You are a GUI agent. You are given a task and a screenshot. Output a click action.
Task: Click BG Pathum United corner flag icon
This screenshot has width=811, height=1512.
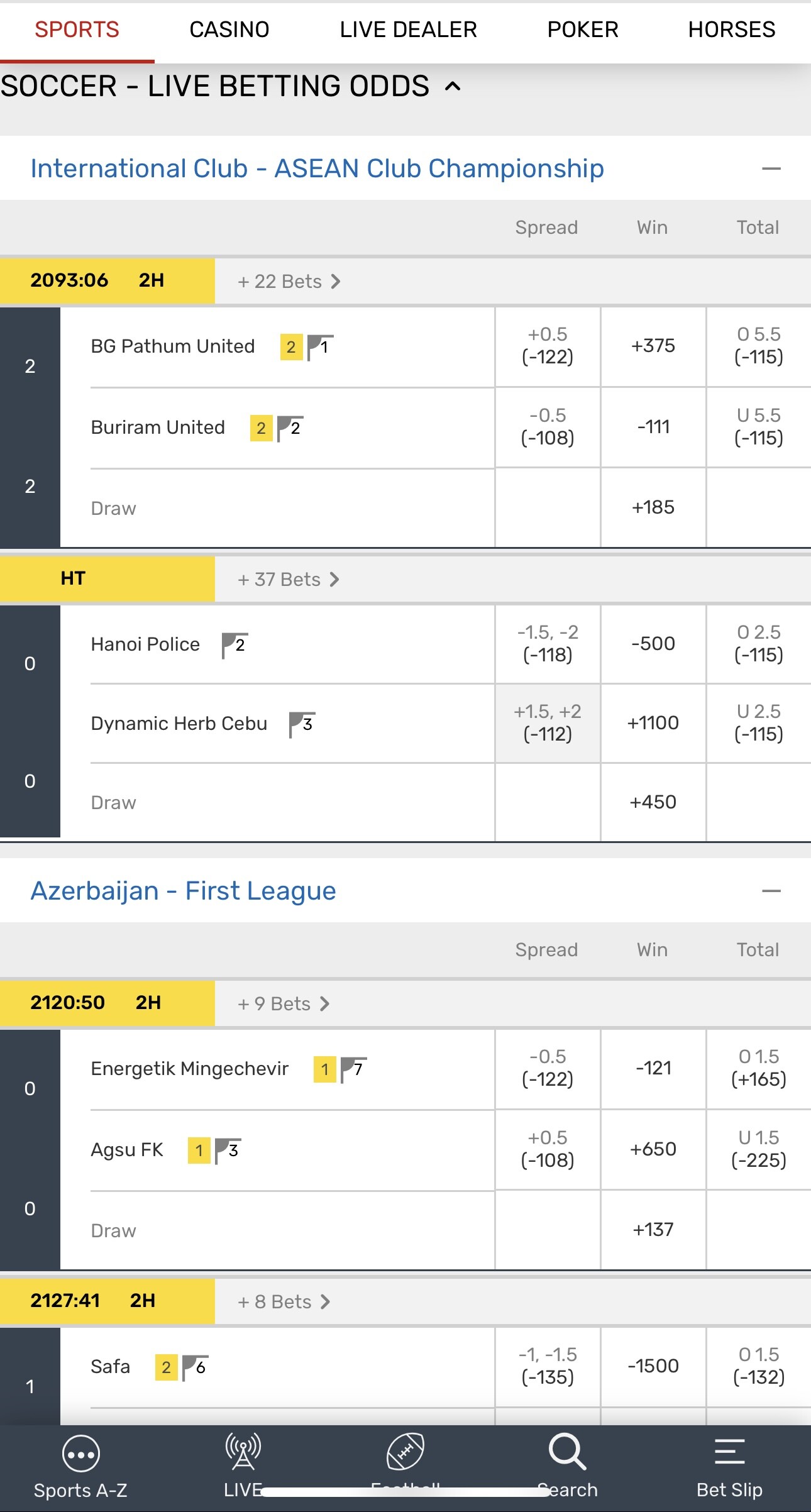click(320, 346)
